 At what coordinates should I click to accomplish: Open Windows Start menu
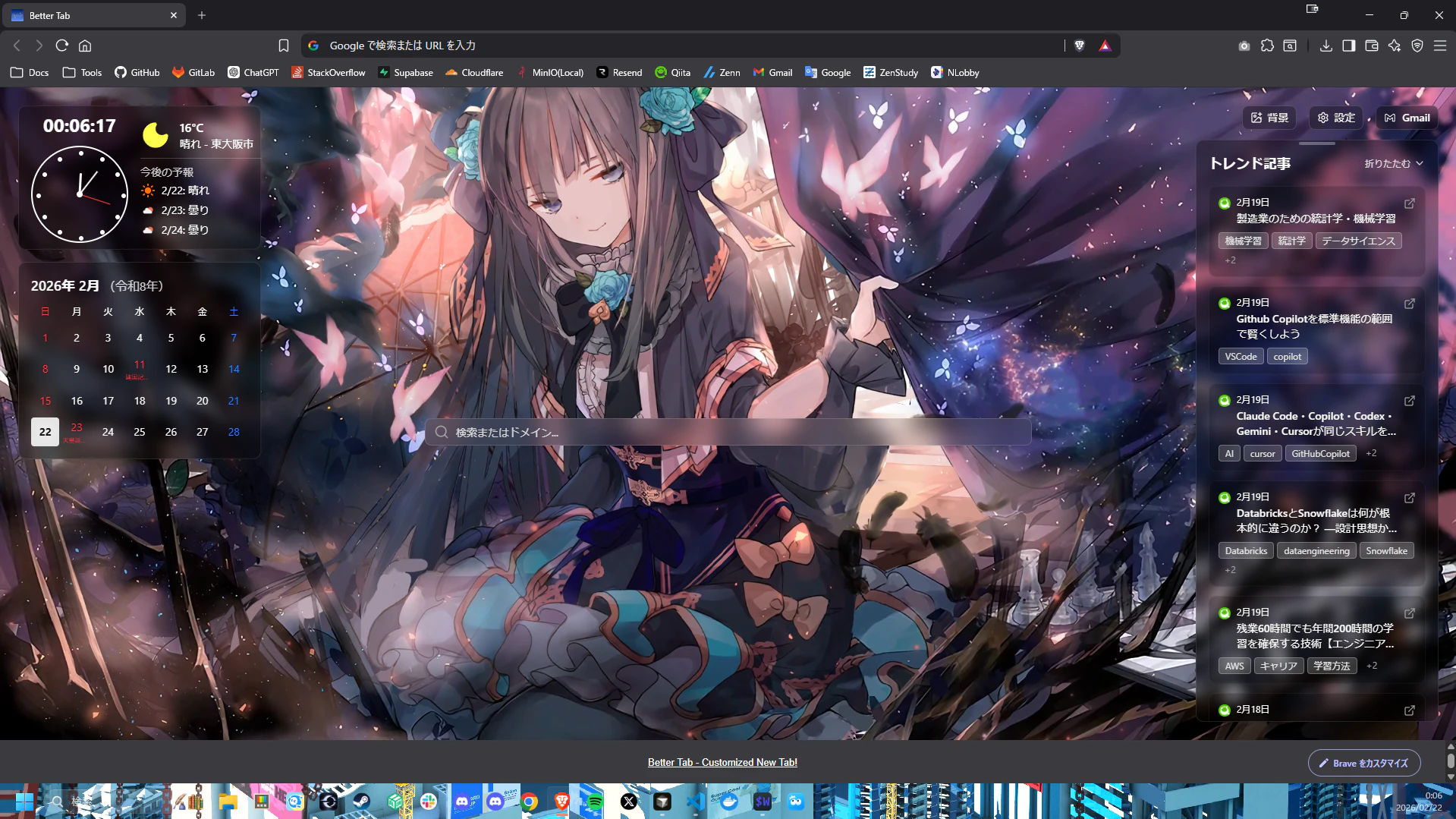(24, 802)
